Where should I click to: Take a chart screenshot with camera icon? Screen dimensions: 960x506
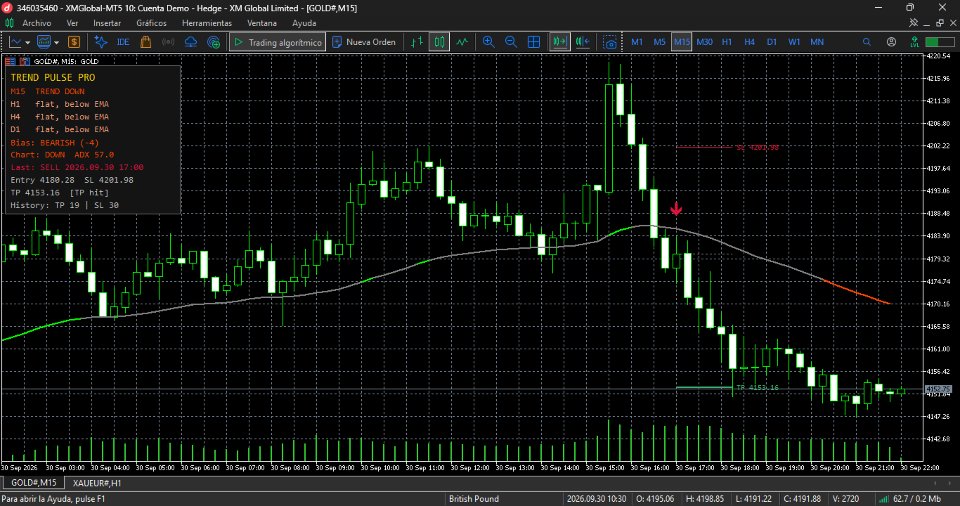[x=610, y=42]
